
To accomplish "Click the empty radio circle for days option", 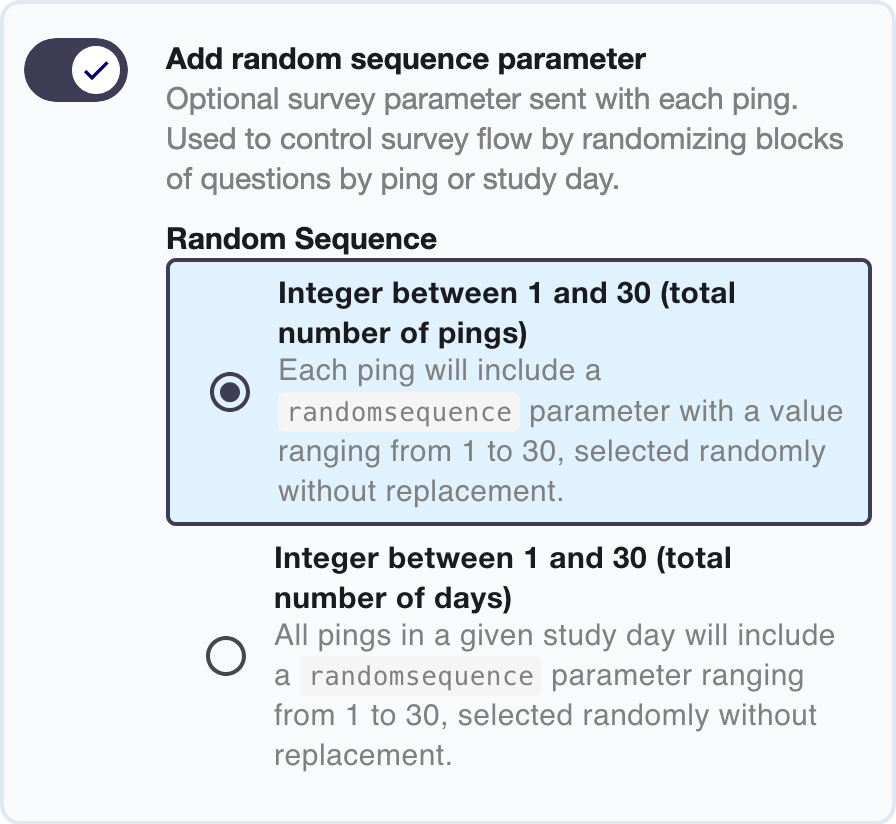I will [227, 656].
